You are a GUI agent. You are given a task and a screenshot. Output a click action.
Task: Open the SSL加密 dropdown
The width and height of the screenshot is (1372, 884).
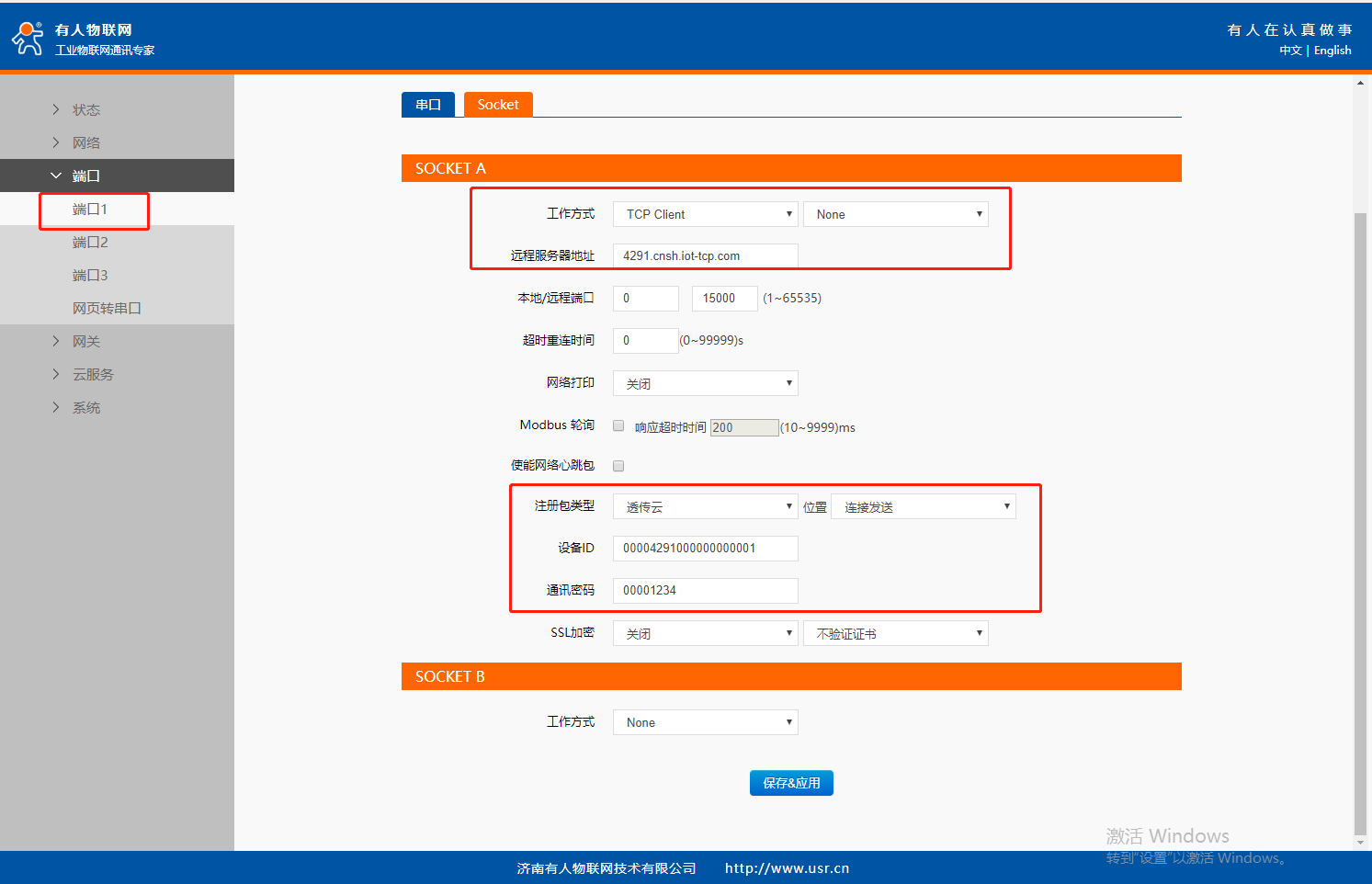coord(705,633)
